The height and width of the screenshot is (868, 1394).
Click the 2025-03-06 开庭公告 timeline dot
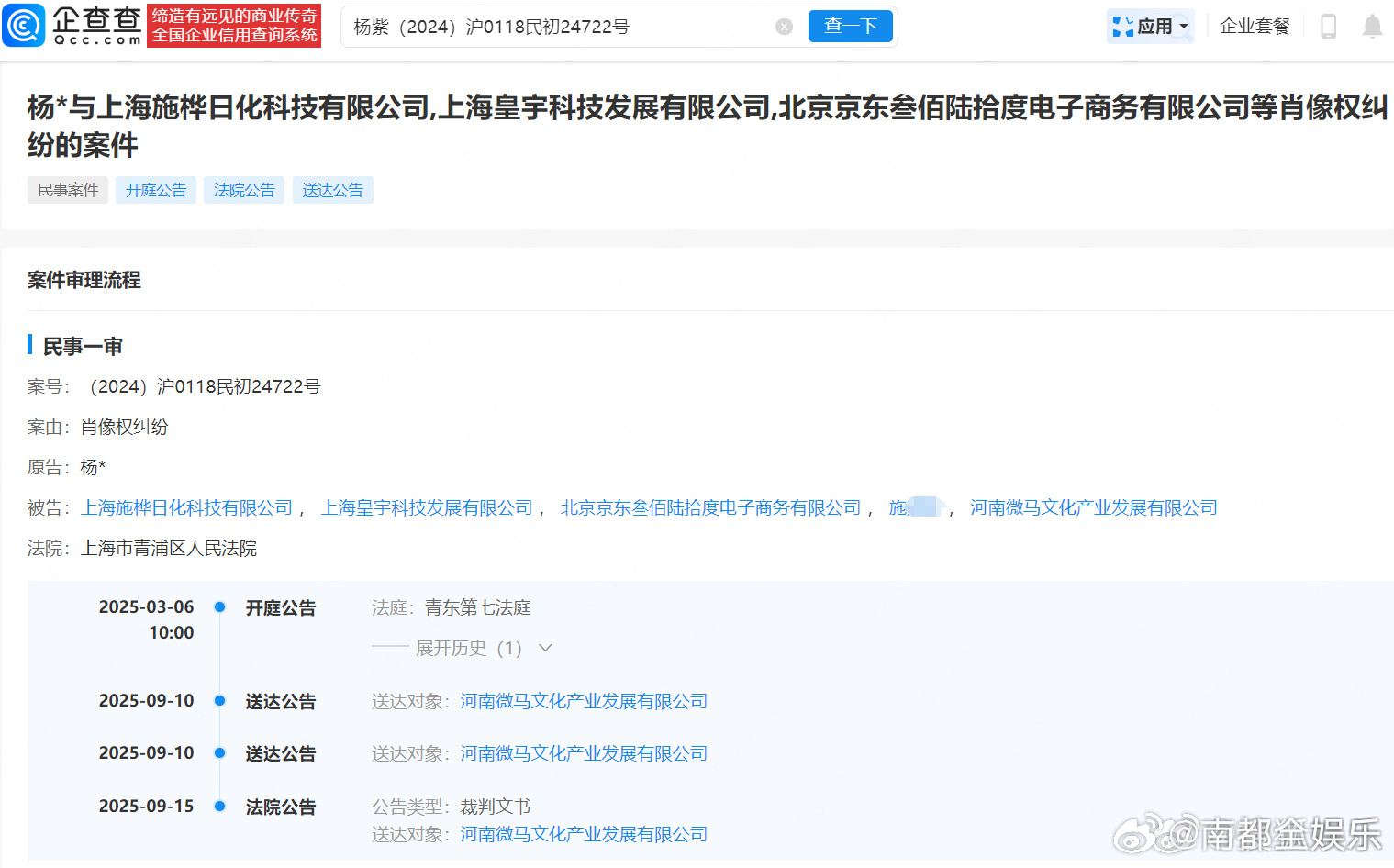pos(220,606)
